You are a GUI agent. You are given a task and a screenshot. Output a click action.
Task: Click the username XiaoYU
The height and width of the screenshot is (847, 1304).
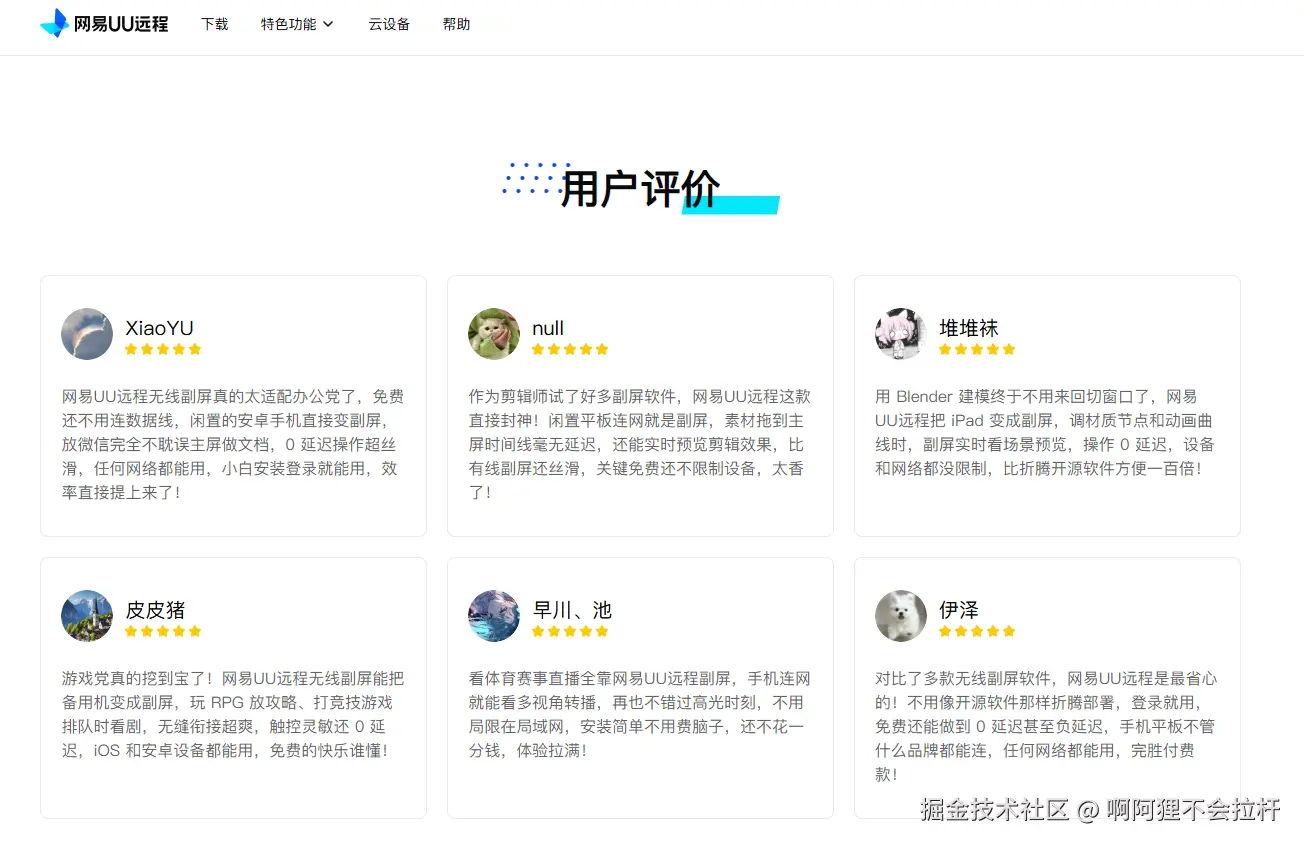[159, 328]
